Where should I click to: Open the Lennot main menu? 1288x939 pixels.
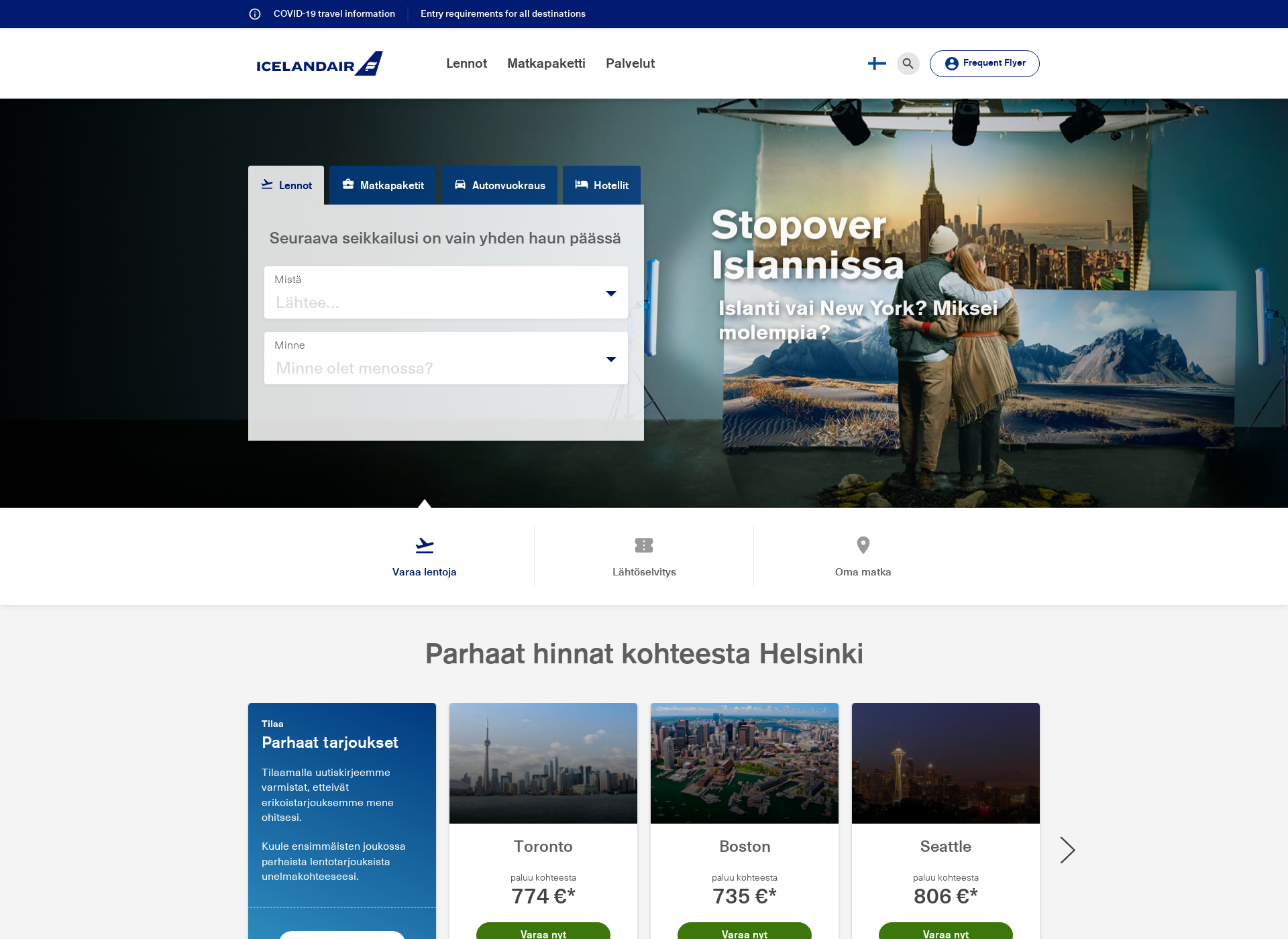[466, 64]
